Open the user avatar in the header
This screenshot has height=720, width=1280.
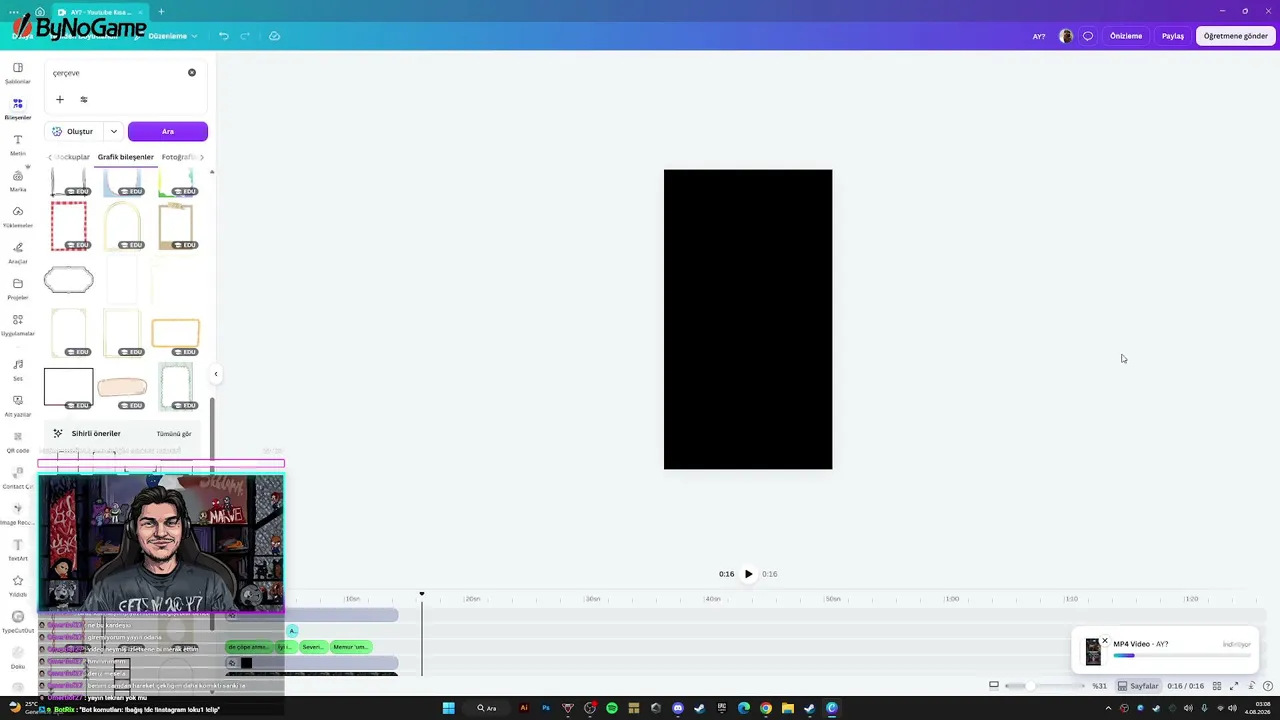(1066, 36)
